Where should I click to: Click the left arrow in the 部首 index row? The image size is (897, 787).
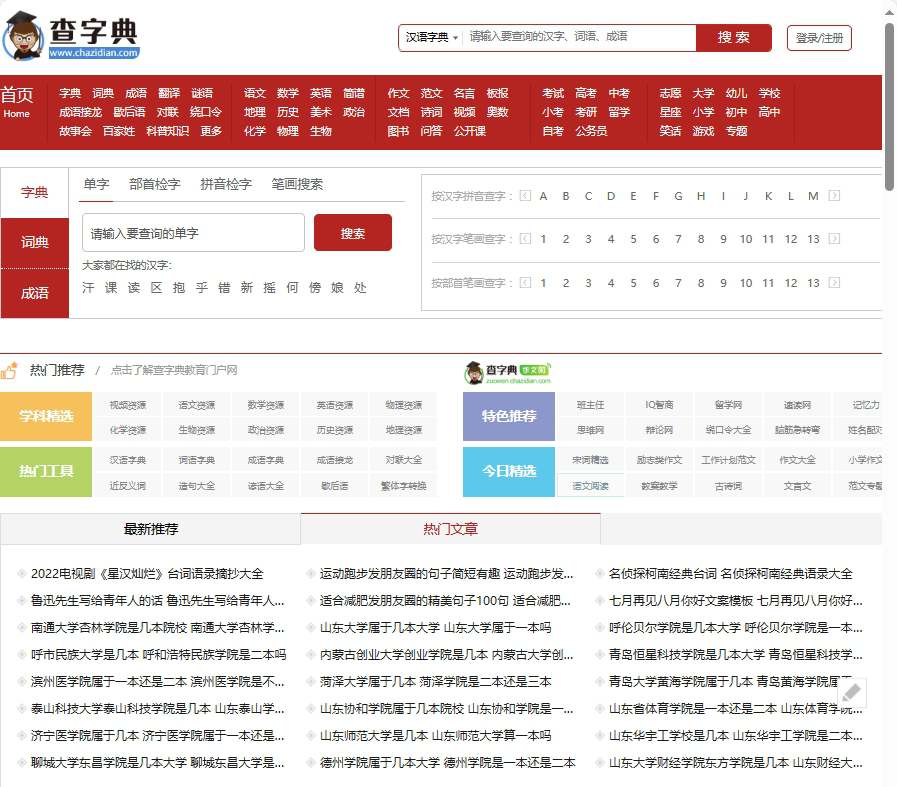pyautogui.click(x=525, y=282)
